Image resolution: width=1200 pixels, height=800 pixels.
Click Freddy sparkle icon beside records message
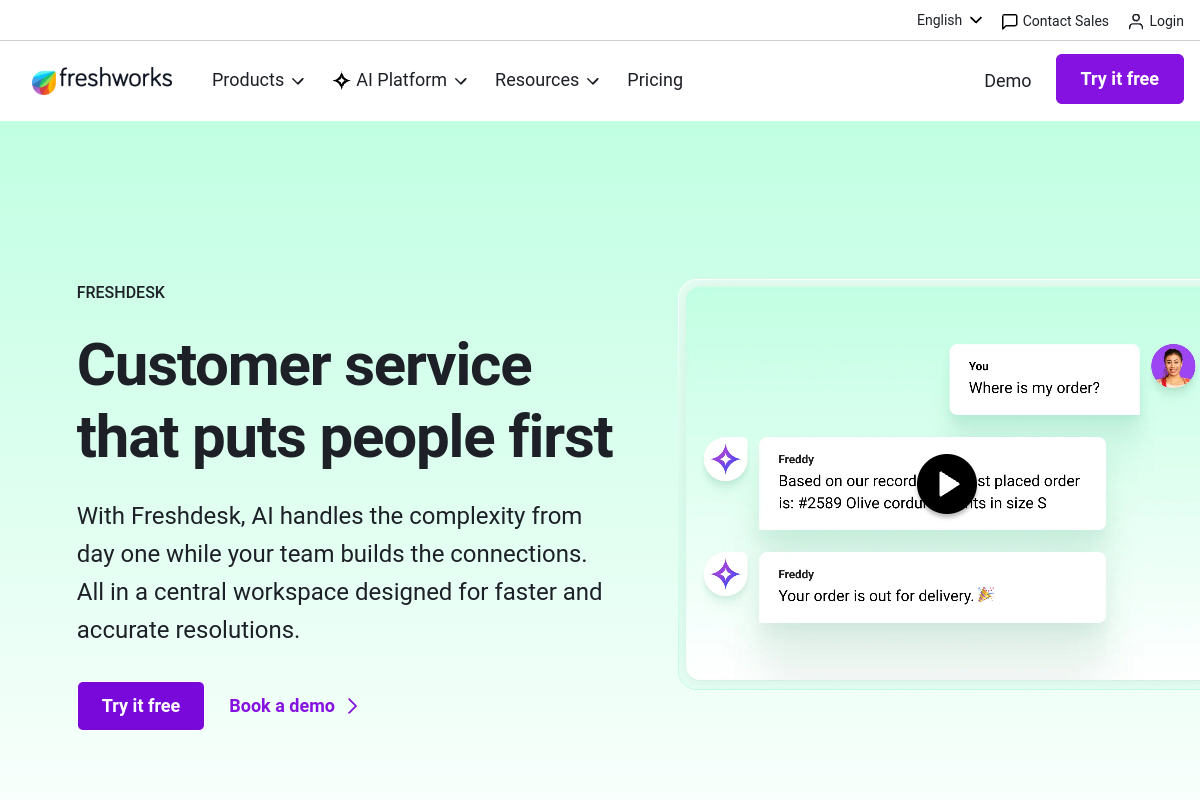point(726,459)
